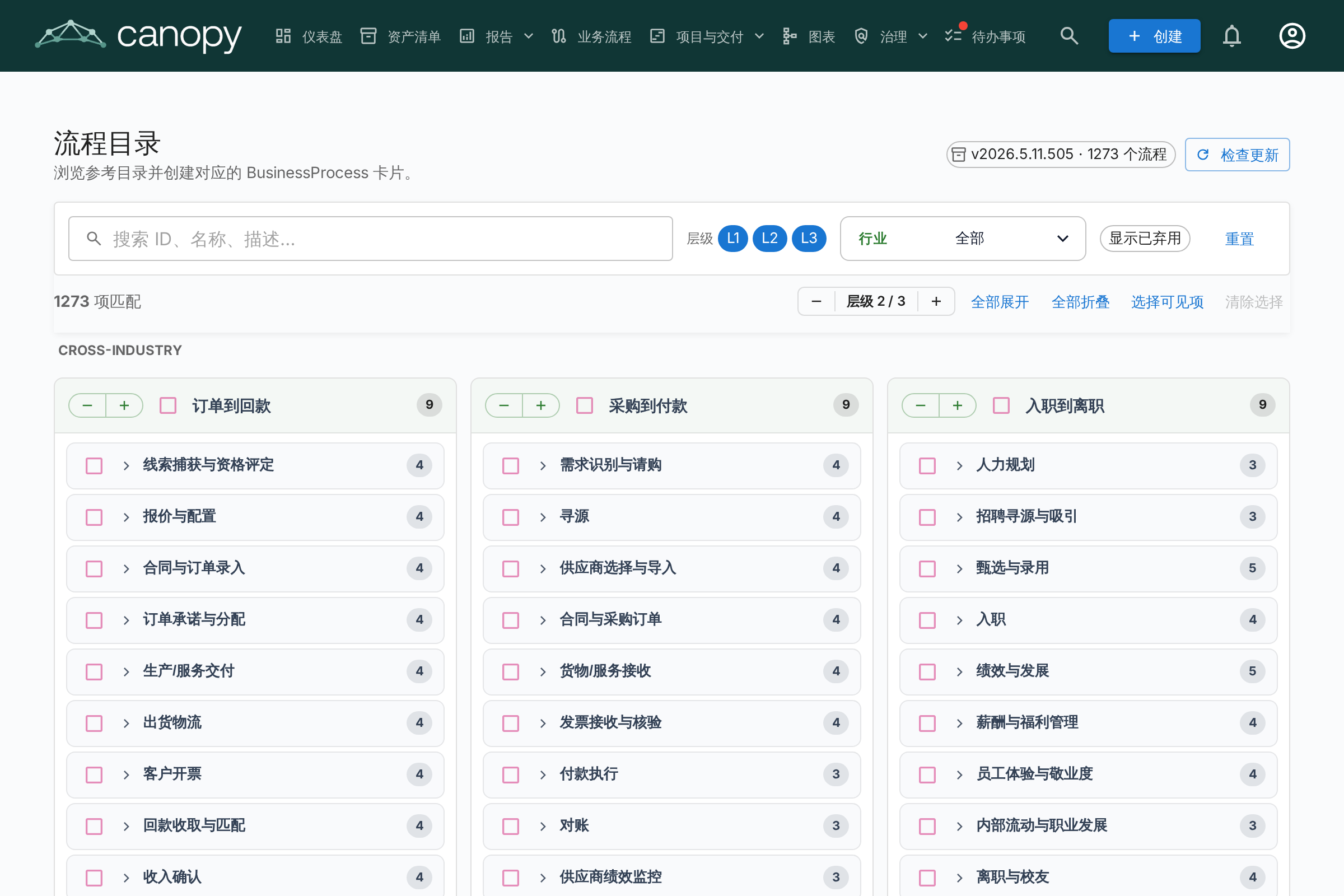Collapse 采购到付款 card with minus icon
Viewport: 1344px width, 896px height.
504,405
